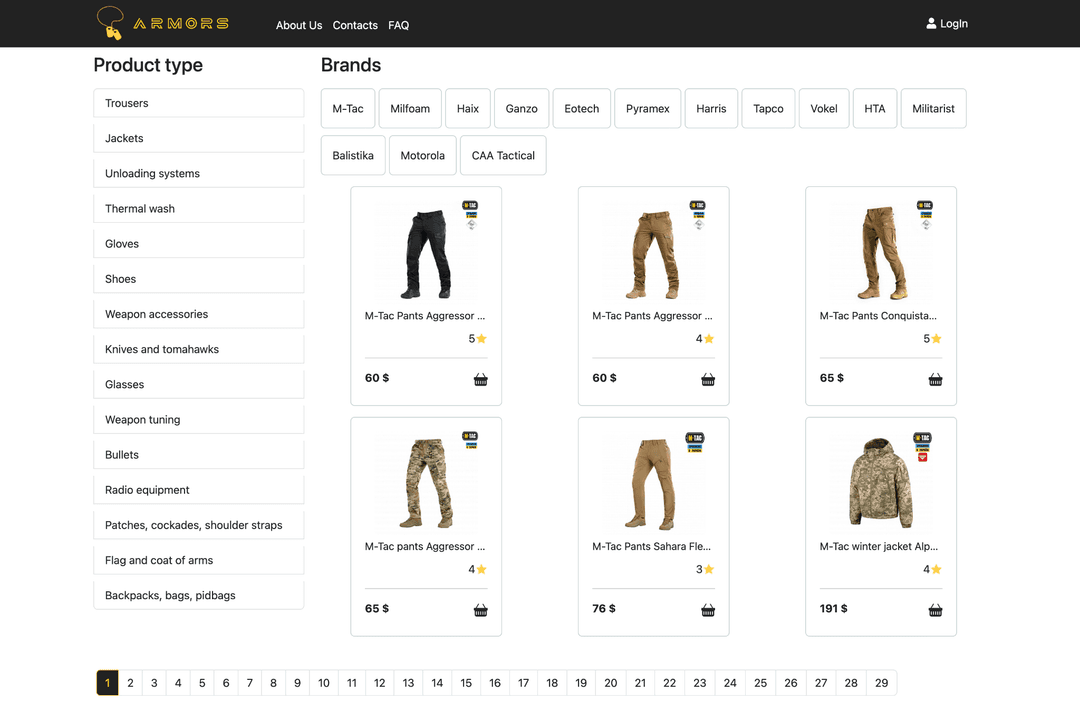Filter by Vokel brand
This screenshot has width=1080, height=728.
coord(824,108)
